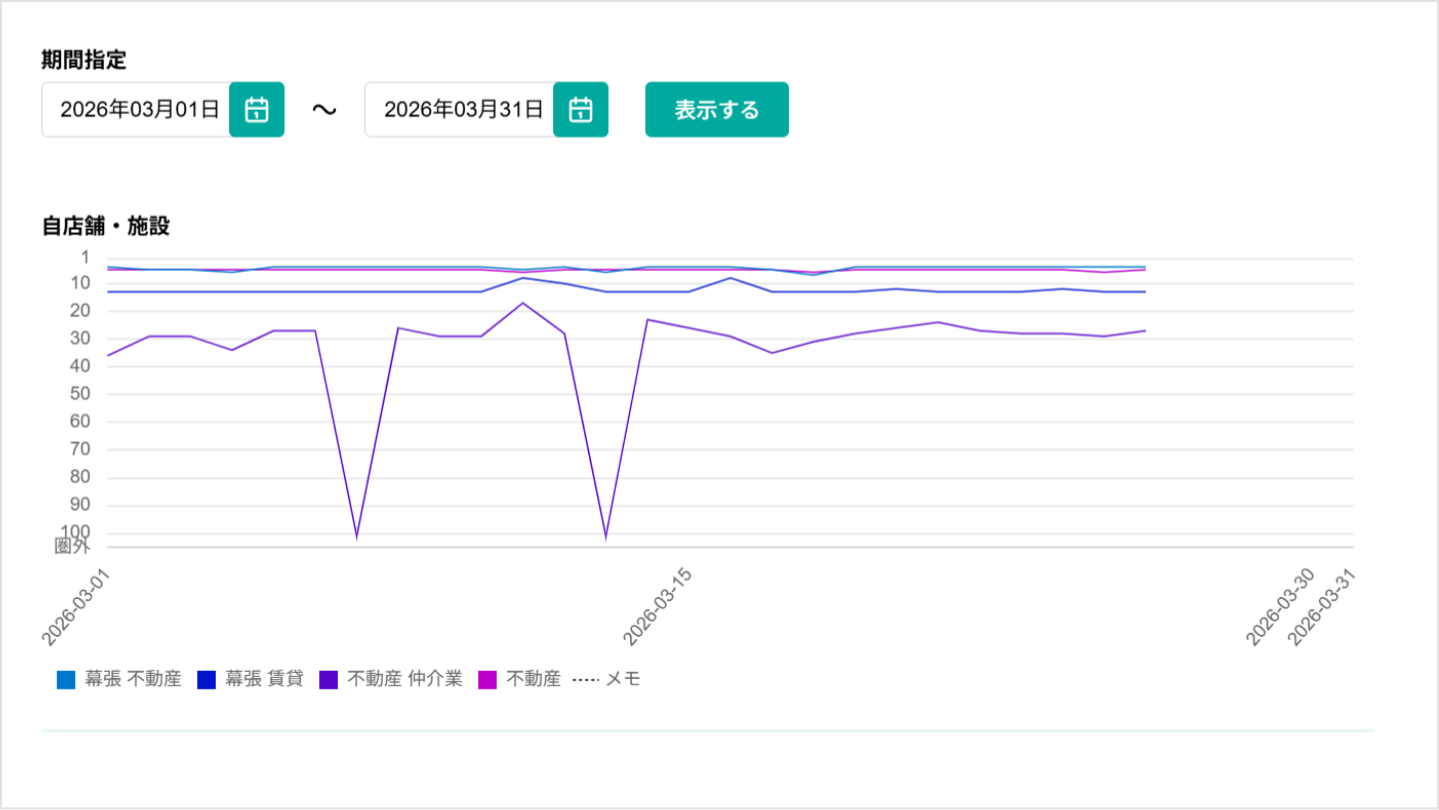Image resolution: width=1439 pixels, height=810 pixels.
Task: Toggle the メモ dotted legend entry
Action: (606, 680)
